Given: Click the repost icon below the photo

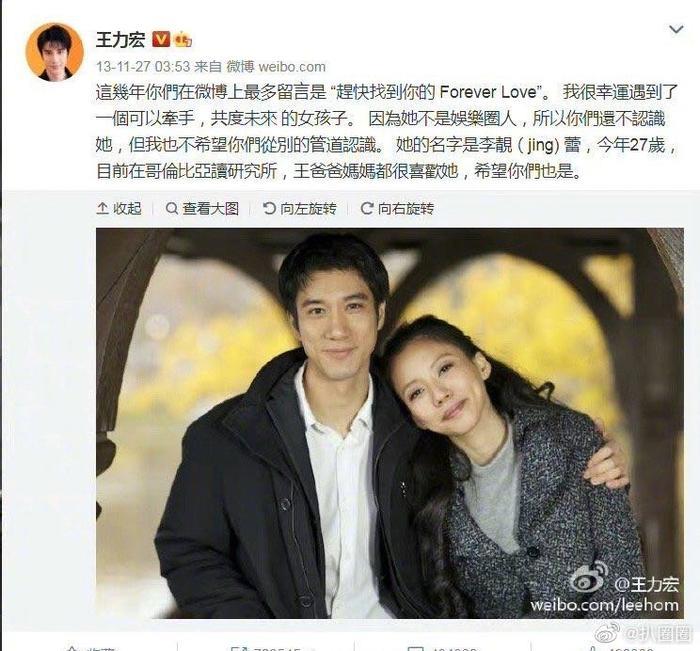Looking at the screenshot, I should 239,648.
